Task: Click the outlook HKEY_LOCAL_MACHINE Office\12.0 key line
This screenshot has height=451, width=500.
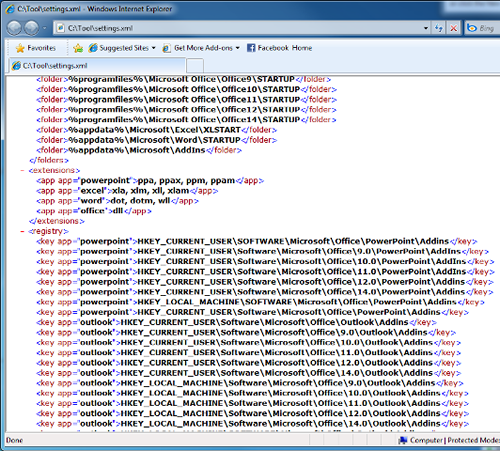Action: click(252, 413)
